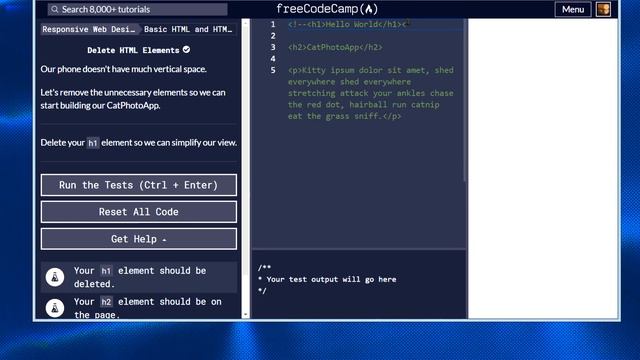
Task: Run the Tests button
Action: pyautogui.click(x=139, y=185)
